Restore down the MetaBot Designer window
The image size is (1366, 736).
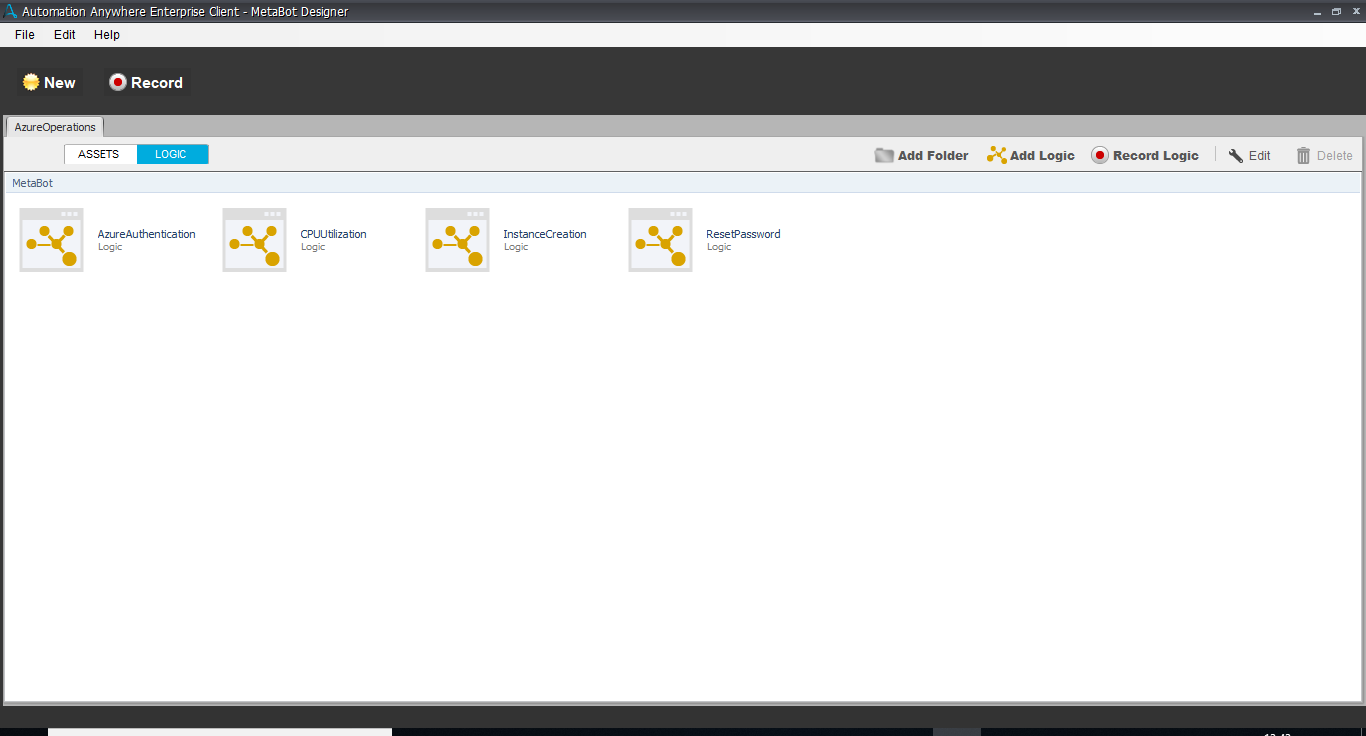tap(1337, 11)
